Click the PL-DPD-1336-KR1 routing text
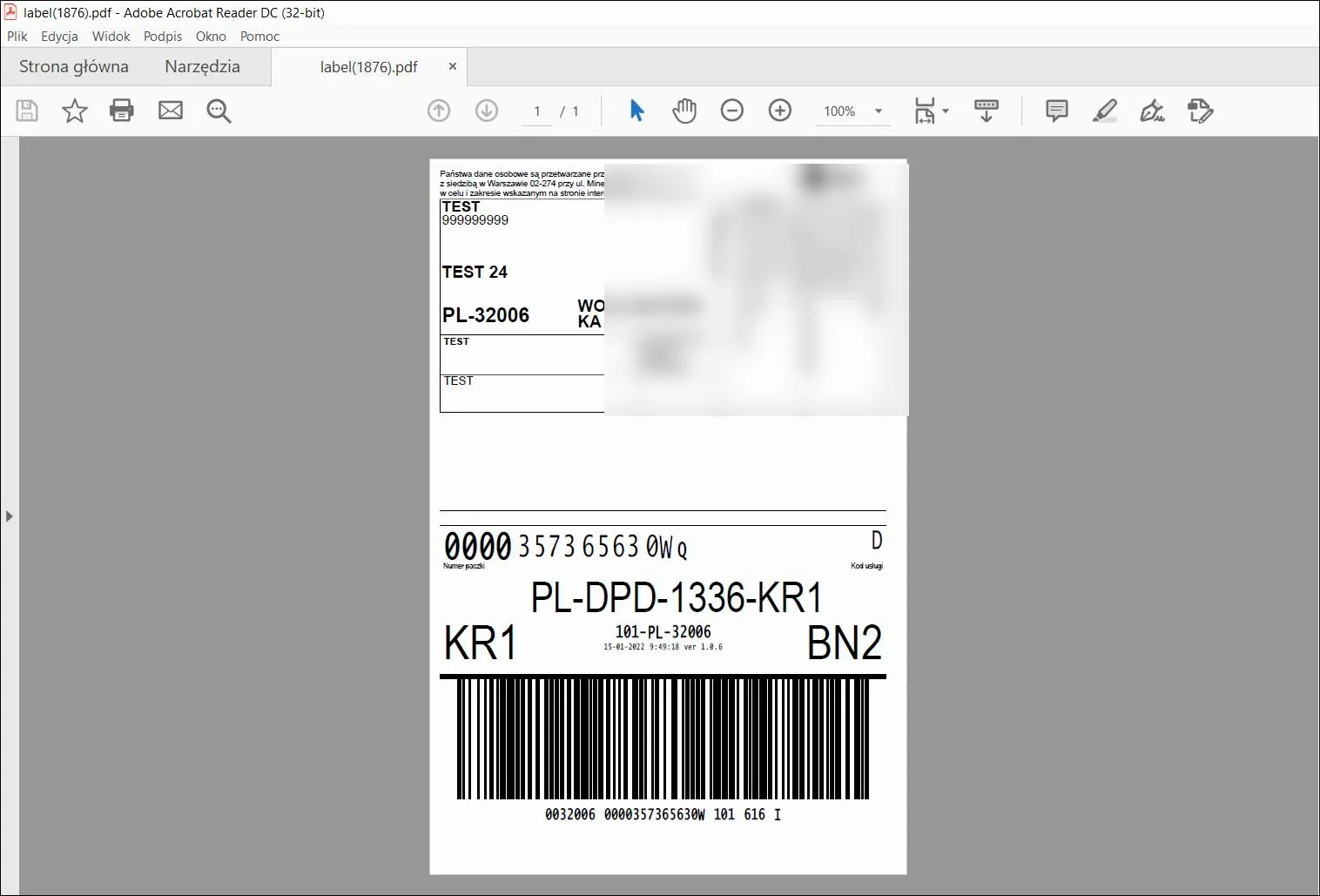This screenshot has width=1320, height=896. click(677, 598)
